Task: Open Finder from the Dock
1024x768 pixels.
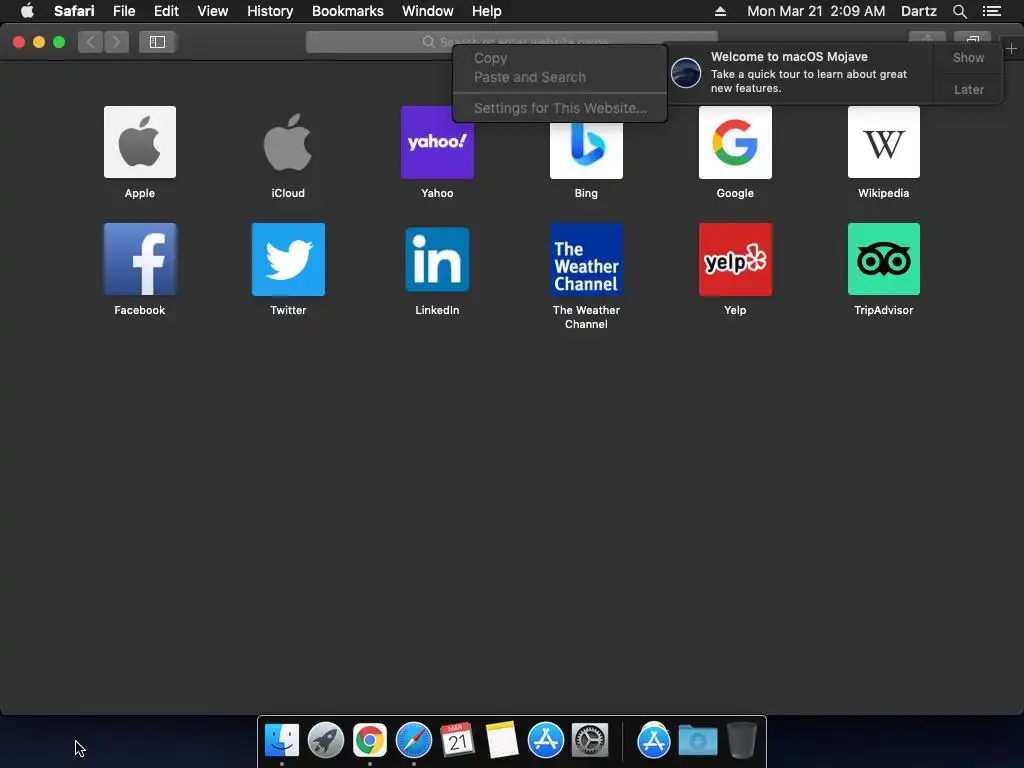Action: pyautogui.click(x=282, y=741)
